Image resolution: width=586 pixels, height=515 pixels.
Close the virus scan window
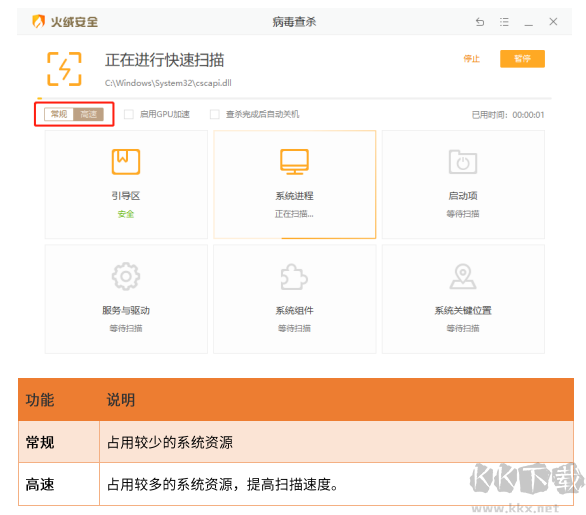coord(553,22)
